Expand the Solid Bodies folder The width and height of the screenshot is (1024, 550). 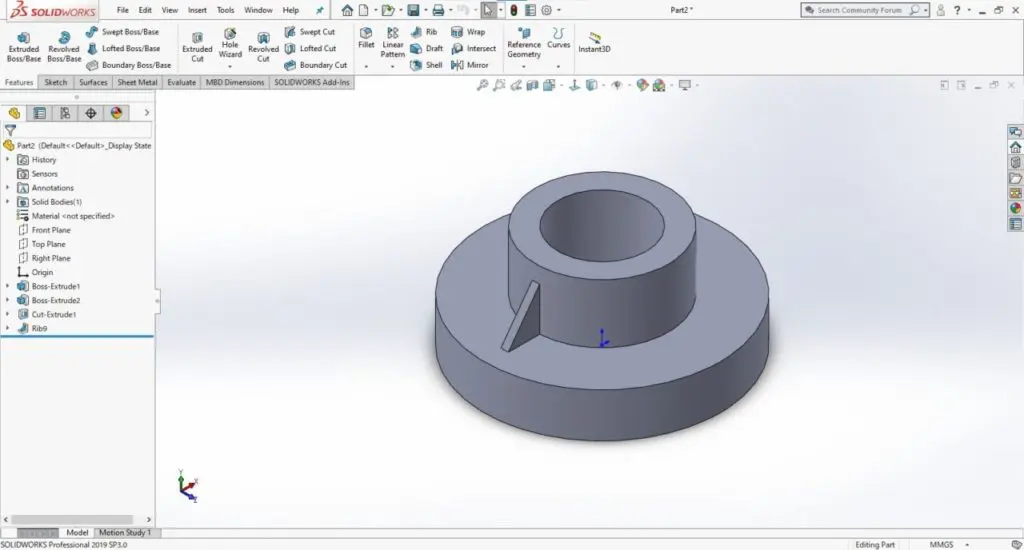8,202
